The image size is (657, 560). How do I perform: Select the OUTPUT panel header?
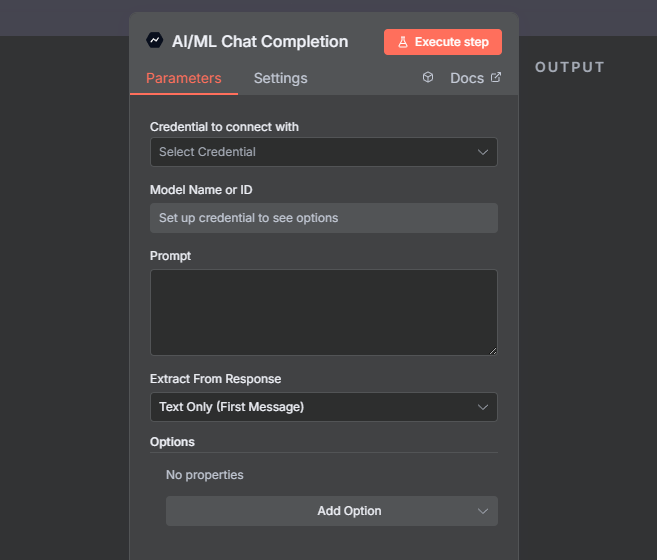point(570,67)
